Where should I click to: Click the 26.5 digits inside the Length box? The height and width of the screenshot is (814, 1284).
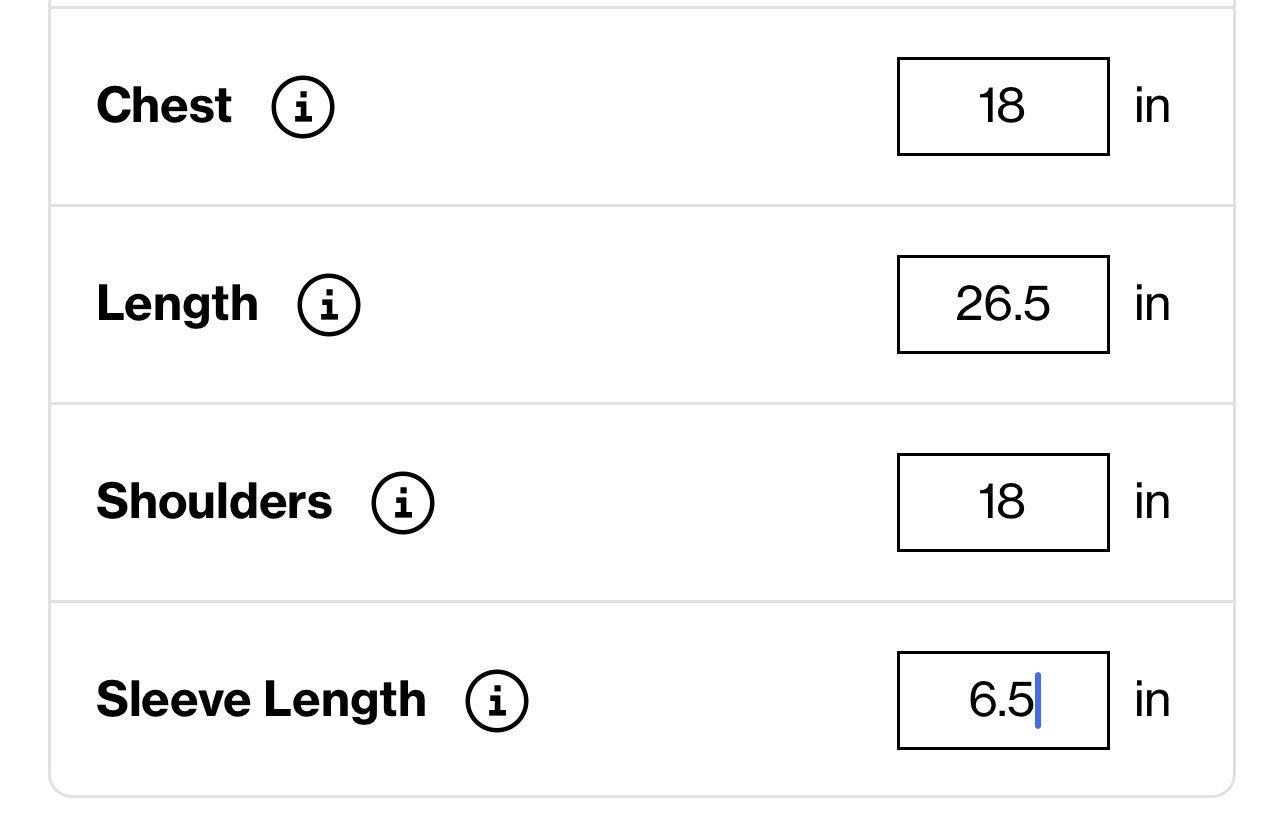click(1003, 304)
